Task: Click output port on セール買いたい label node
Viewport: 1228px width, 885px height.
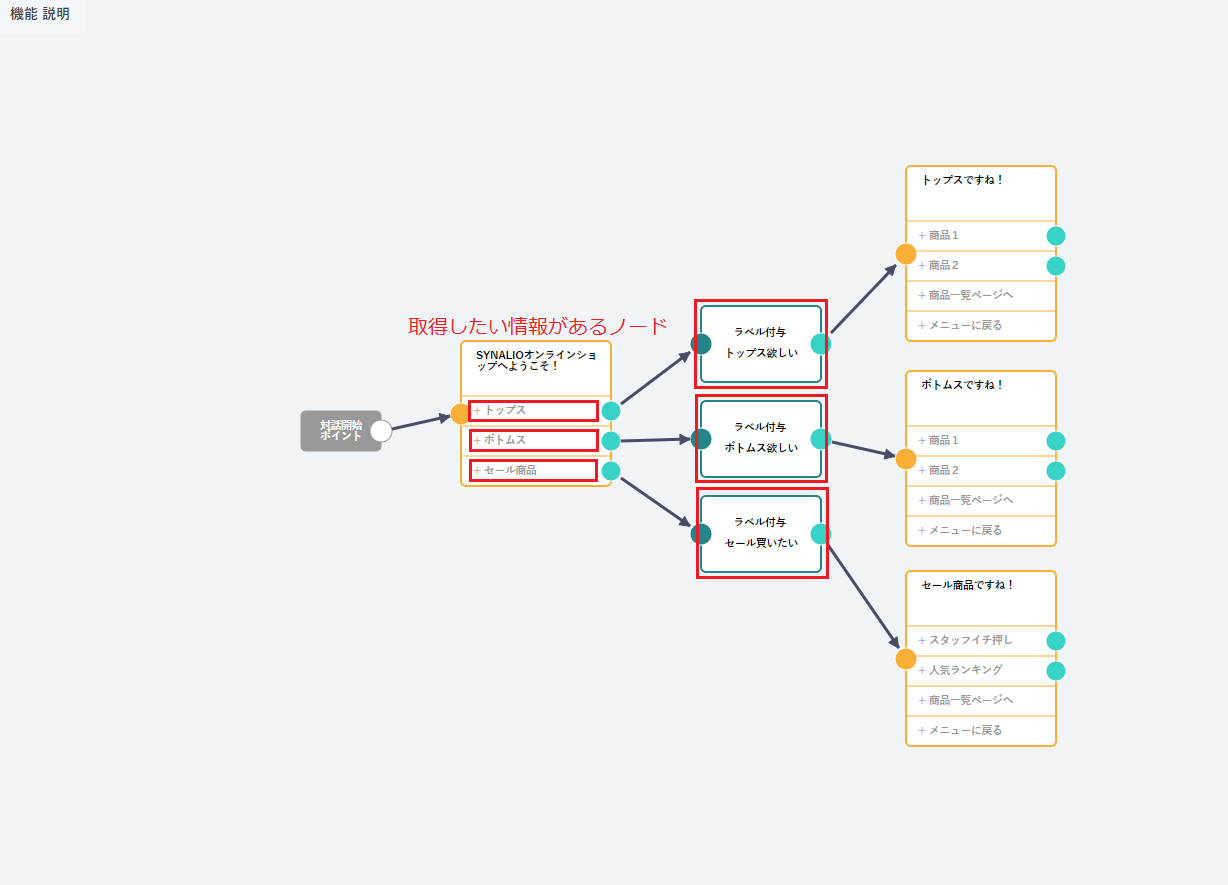Action: [x=821, y=534]
